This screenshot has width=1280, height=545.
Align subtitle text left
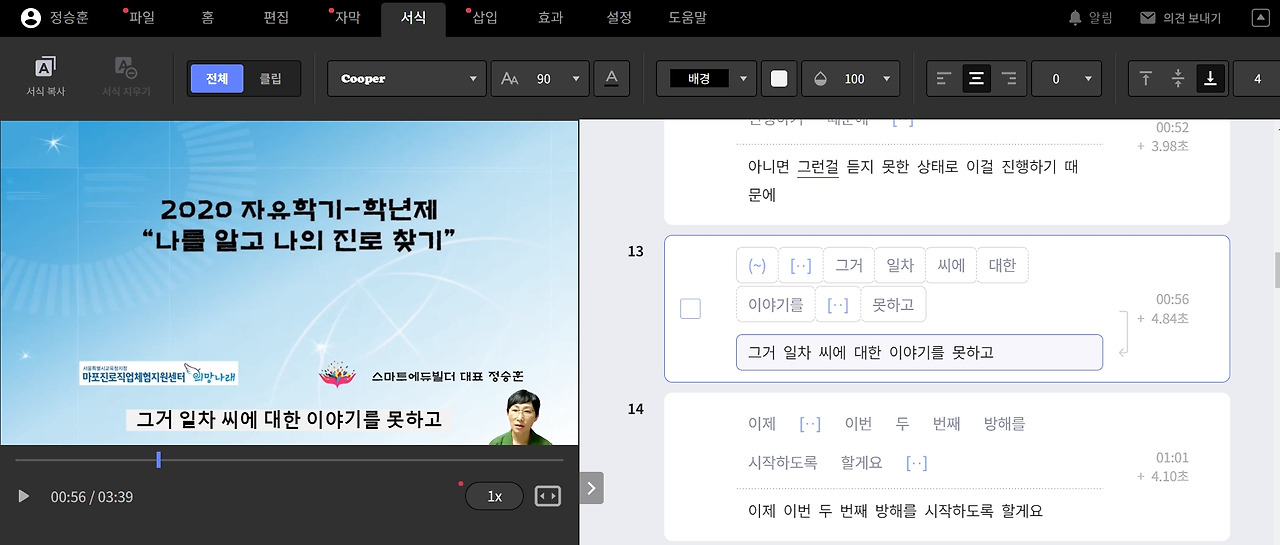pos(945,79)
